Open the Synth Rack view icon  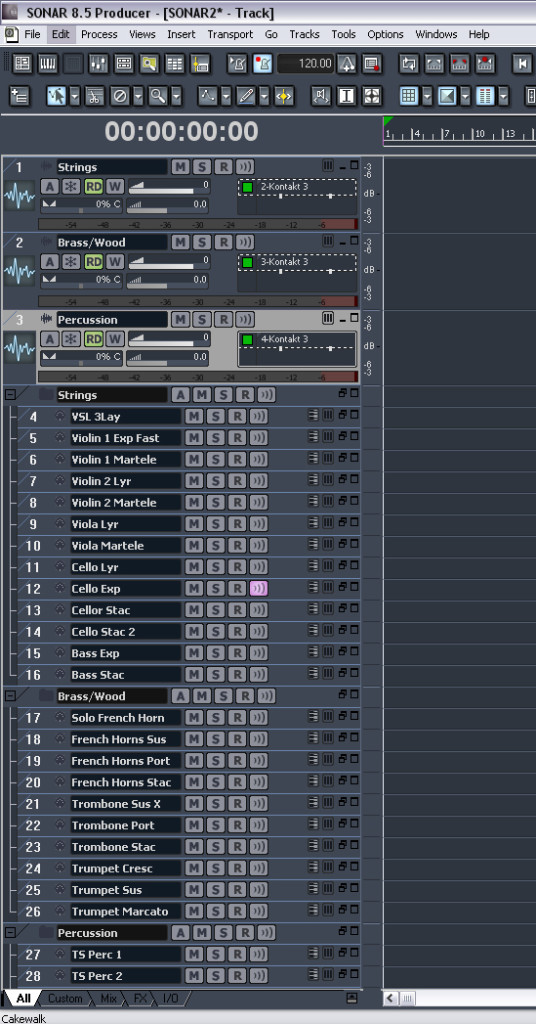(x=123, y=63)
